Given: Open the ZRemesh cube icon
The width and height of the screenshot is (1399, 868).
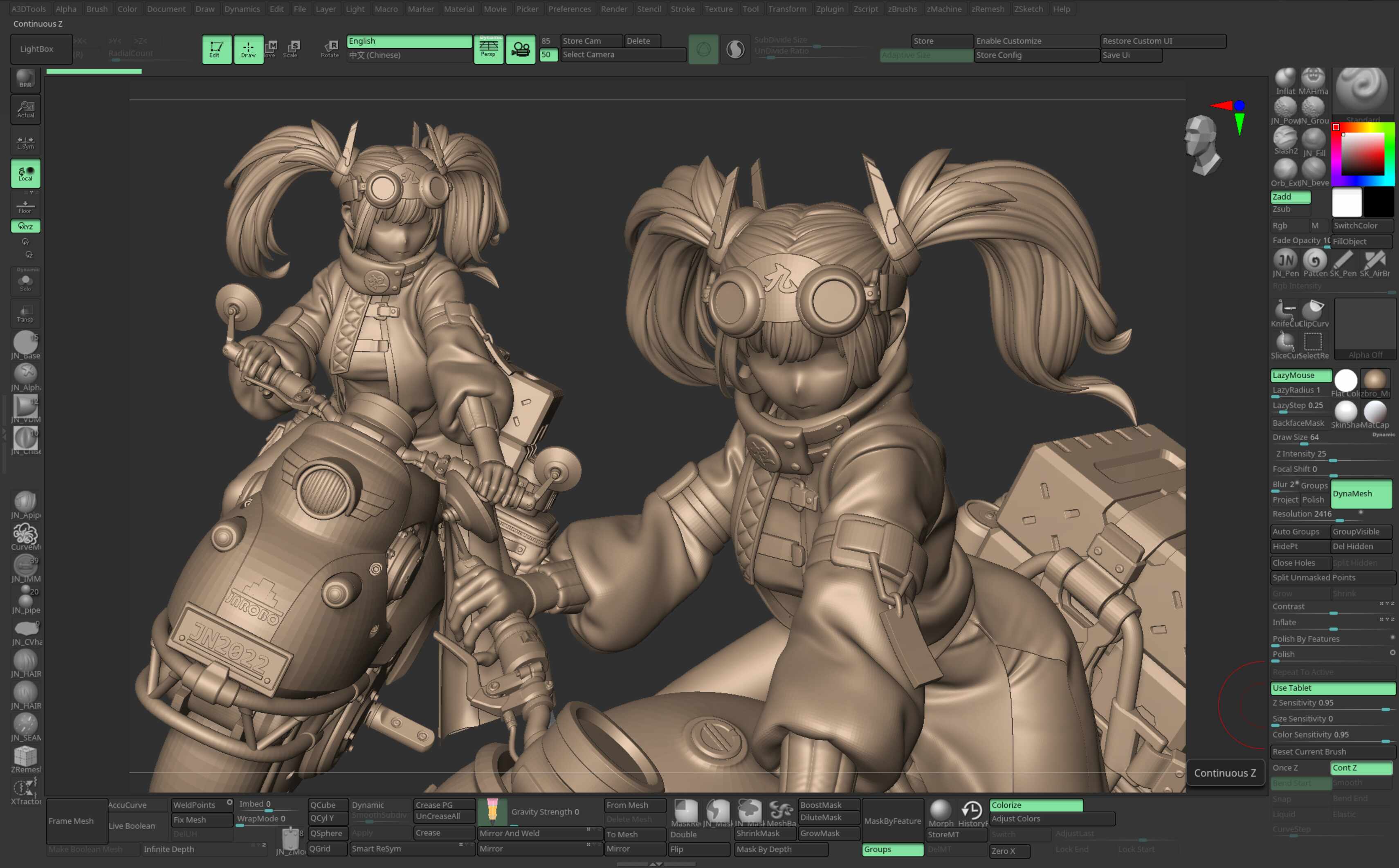Looking at the screenshot, I should [x=25, y=760].
